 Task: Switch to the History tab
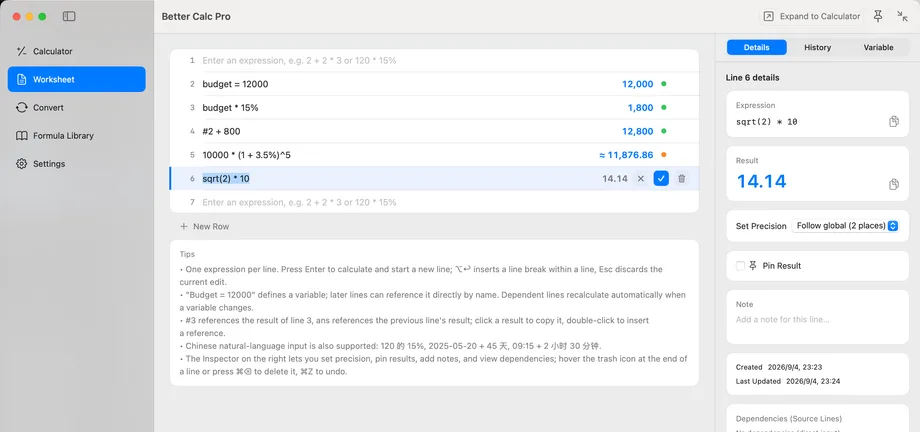point(817,48)
